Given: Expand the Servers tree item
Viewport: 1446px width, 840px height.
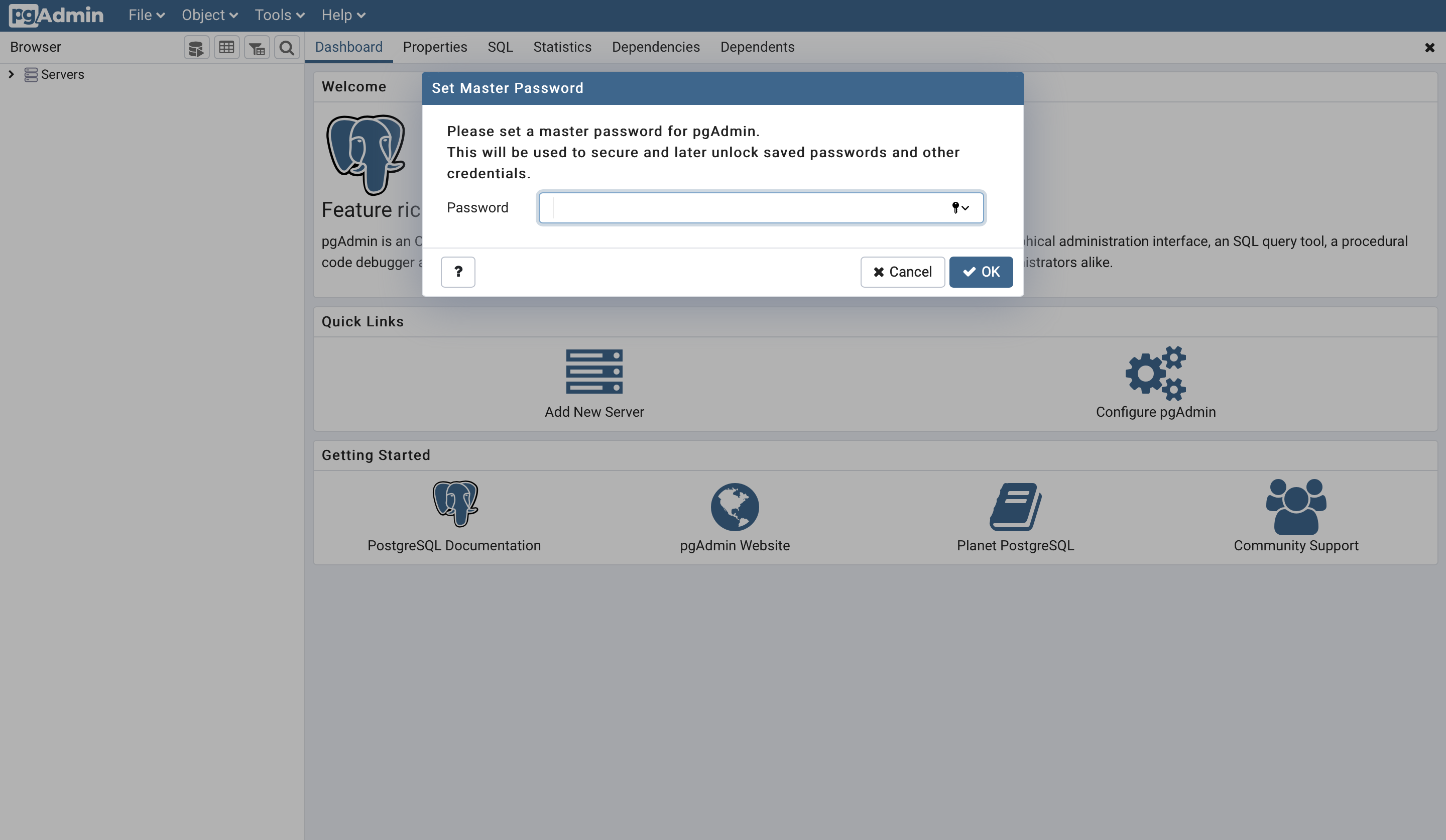Looking at the screenshot, I should 11,74.
